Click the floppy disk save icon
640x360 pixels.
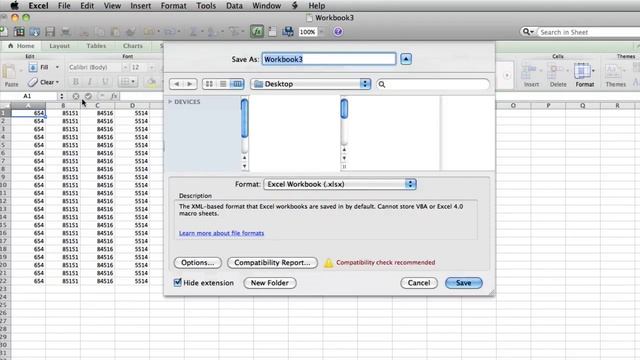(x=50, y=32)
